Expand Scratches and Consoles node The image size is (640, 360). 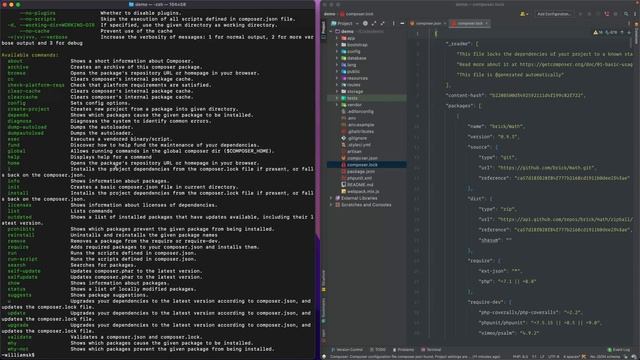click(331, 204)
